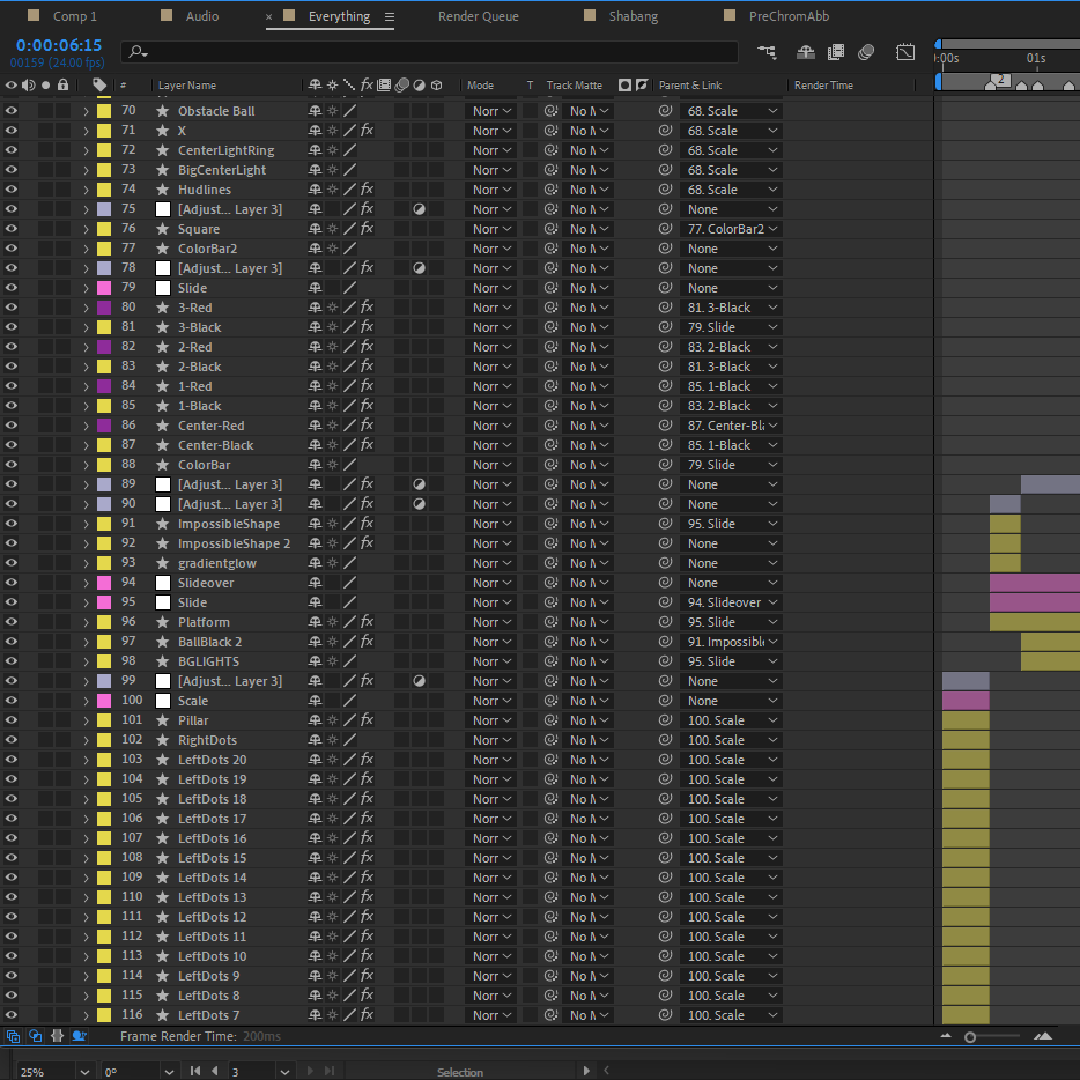Click the solid icon of layer Scale
Viewport: 1080px width, 1080px height.
(x=163, y=700)
